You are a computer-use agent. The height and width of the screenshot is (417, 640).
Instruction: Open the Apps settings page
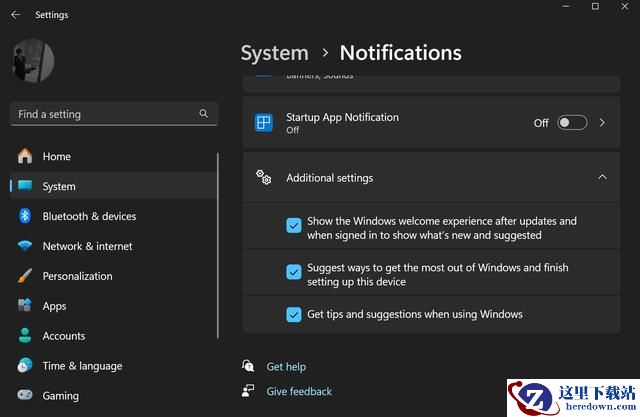[113, 306]
